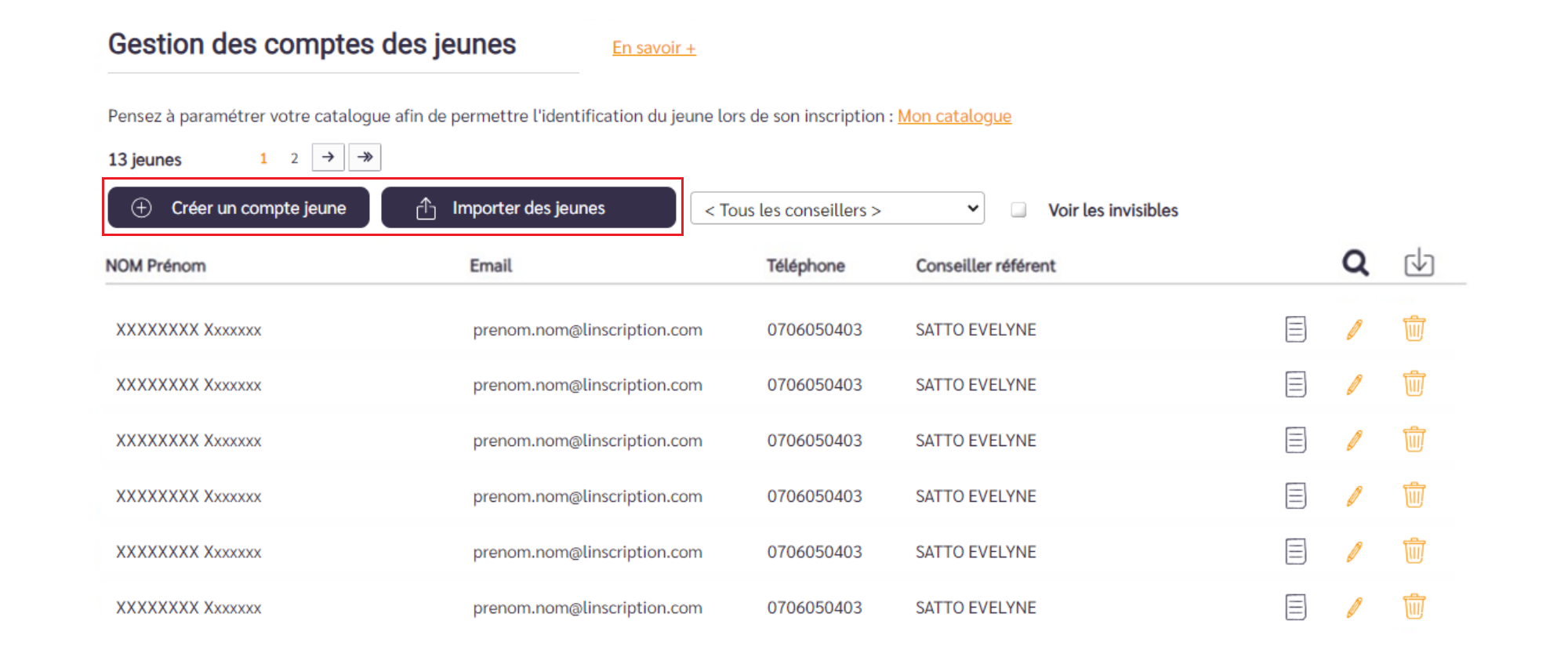Delete the first row account with trash icon
Viewport: 1568px width, 657px height.
pyautogui.click(x=1414, y=328)
